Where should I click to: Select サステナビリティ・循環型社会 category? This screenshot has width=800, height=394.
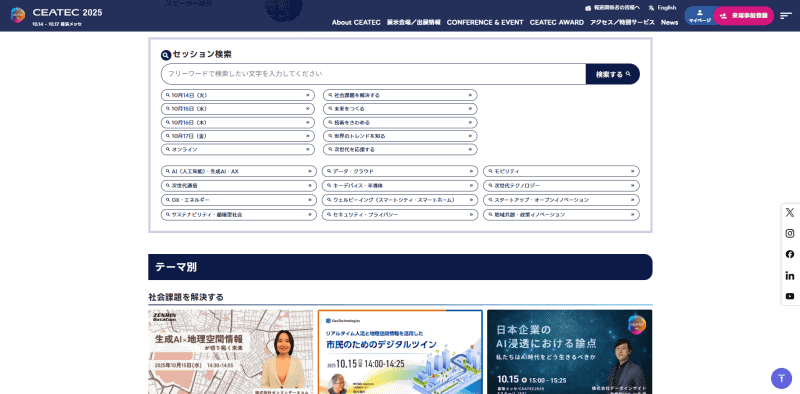tap(239, 215)
